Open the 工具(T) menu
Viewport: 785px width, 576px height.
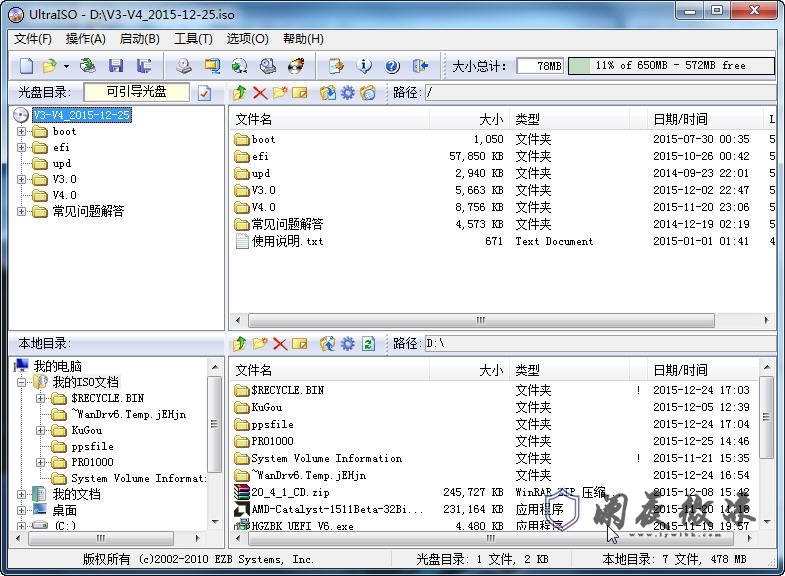pyautogui.click(x=193, y=39)
